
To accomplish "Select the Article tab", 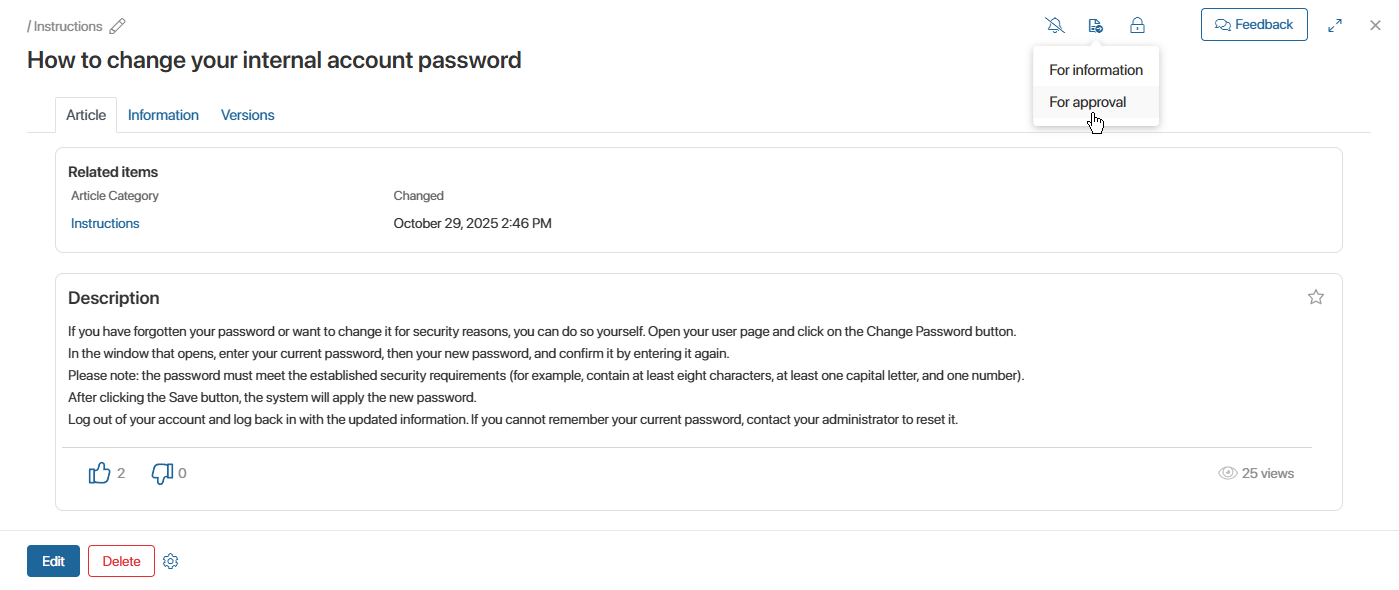I will coord(86,115).
